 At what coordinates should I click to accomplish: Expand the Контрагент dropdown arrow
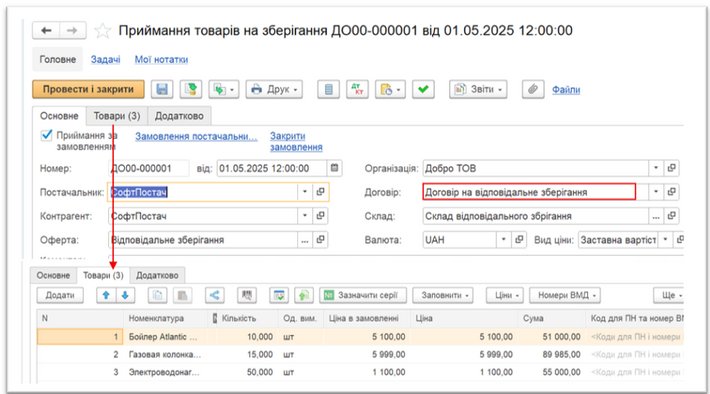(x=305, y=216)
